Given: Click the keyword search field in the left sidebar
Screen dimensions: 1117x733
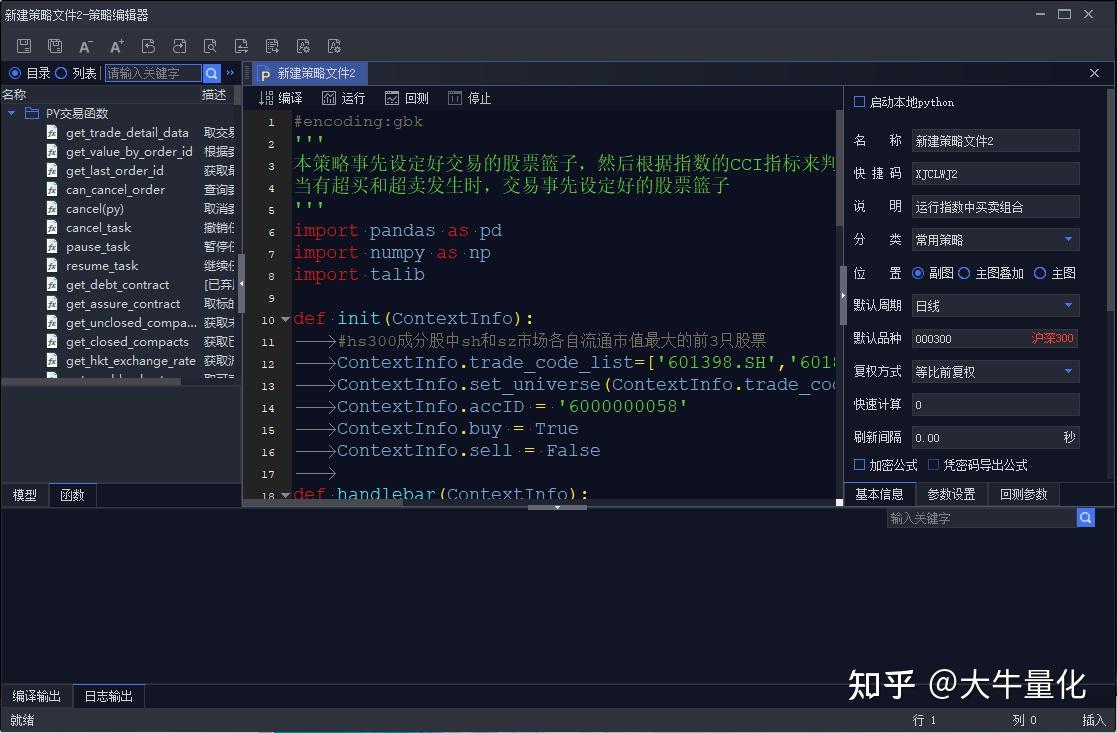Looking at the screenshot, I should (x=150, y=73).
